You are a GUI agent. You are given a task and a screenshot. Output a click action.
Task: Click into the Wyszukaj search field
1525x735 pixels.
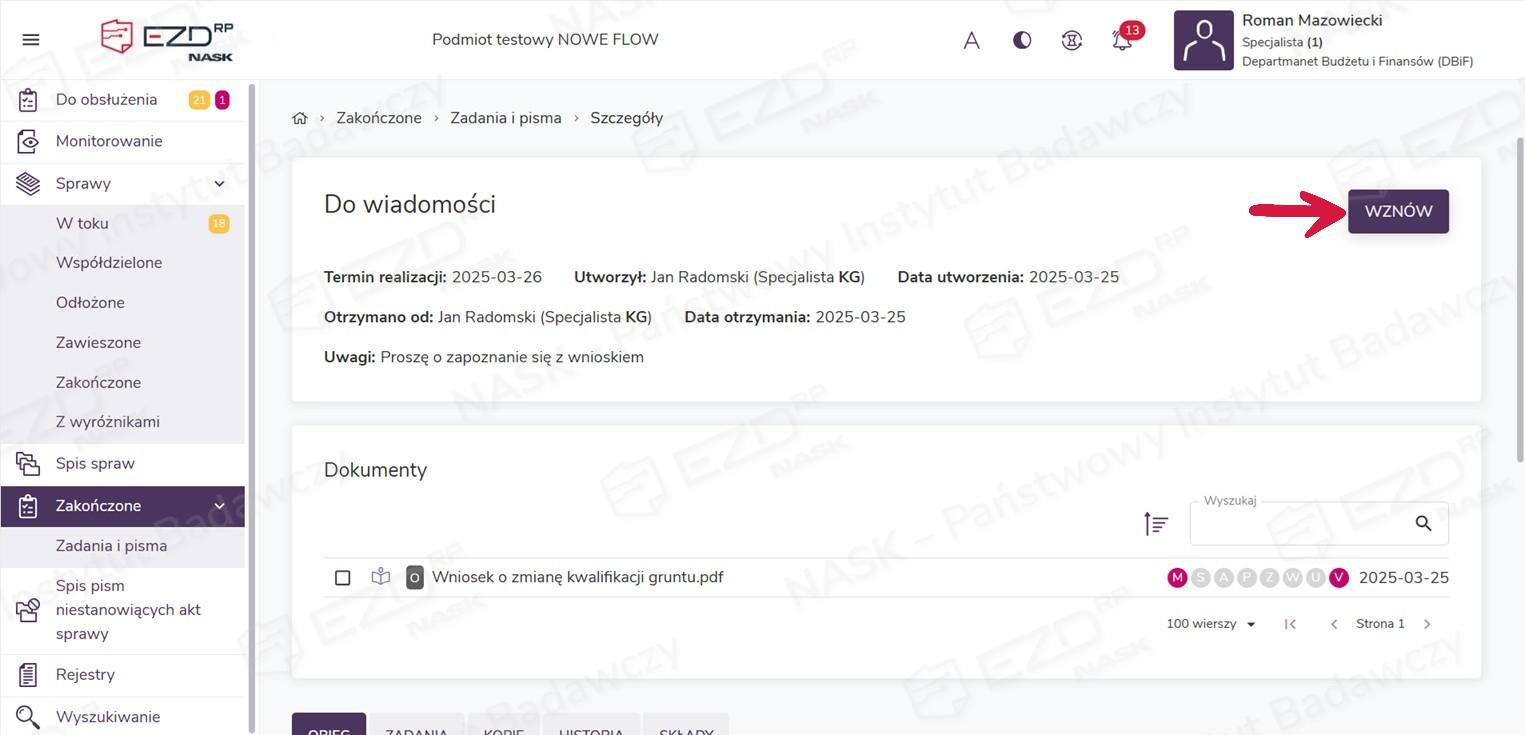(x=1300, y=524)
